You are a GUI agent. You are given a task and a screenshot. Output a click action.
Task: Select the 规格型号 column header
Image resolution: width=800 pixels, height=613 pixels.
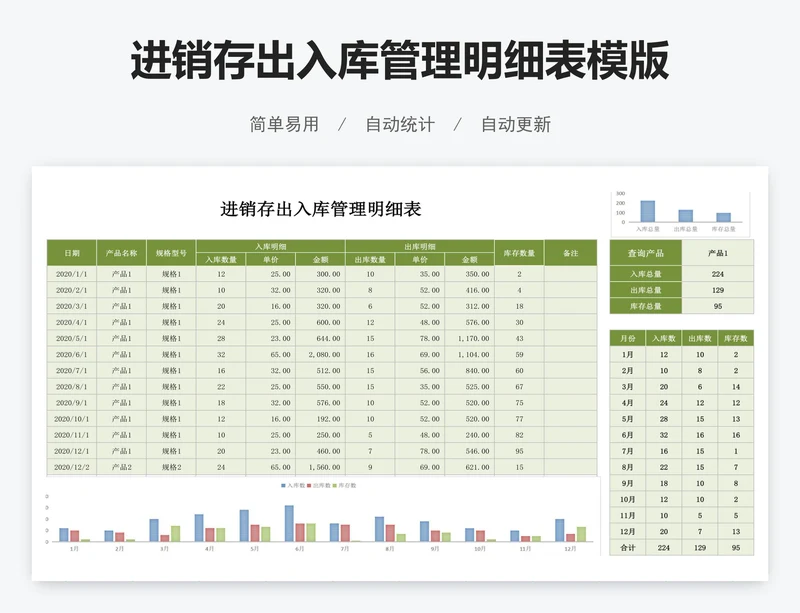point(171,253)
